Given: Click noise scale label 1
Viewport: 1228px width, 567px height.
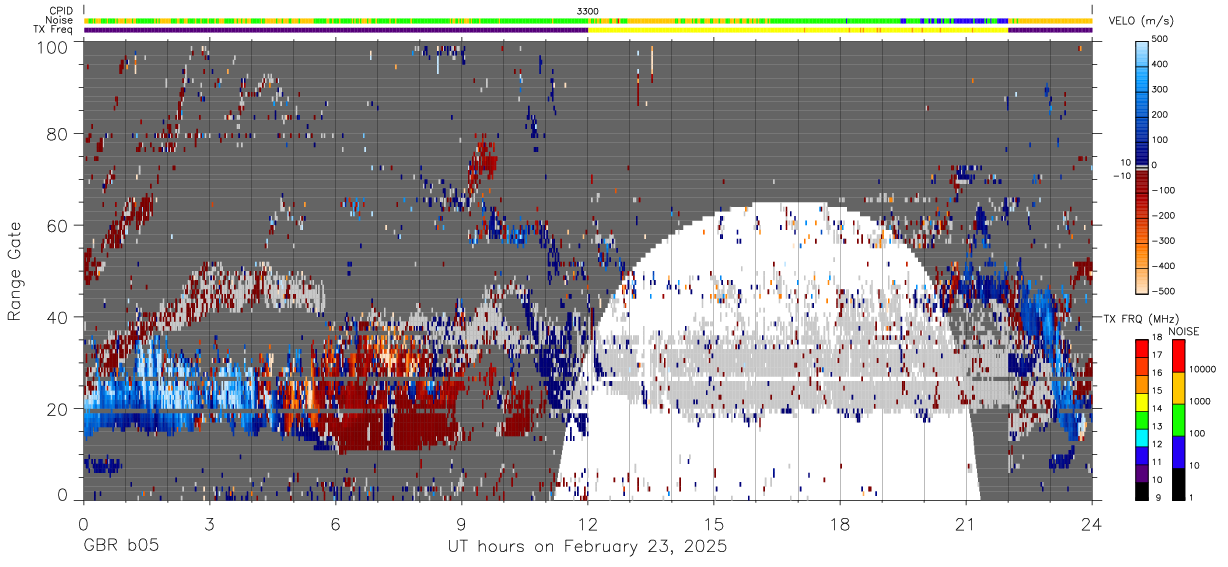Looking at the screenshot, I should pyautogui.click(x=1193, y=498).
